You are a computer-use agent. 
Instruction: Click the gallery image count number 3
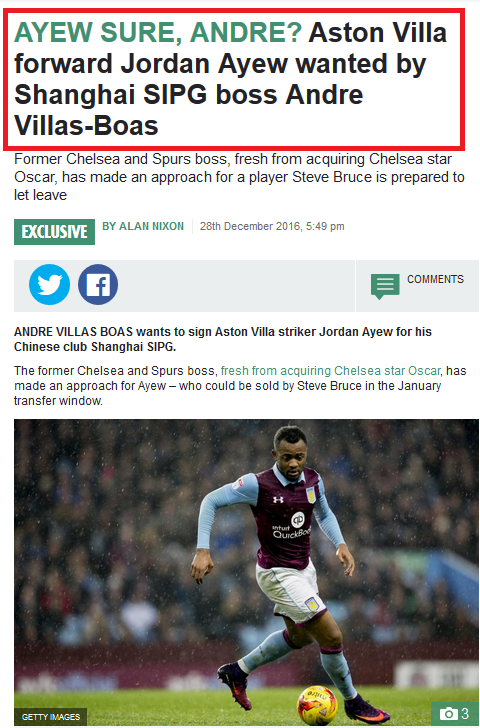[465, 714]
